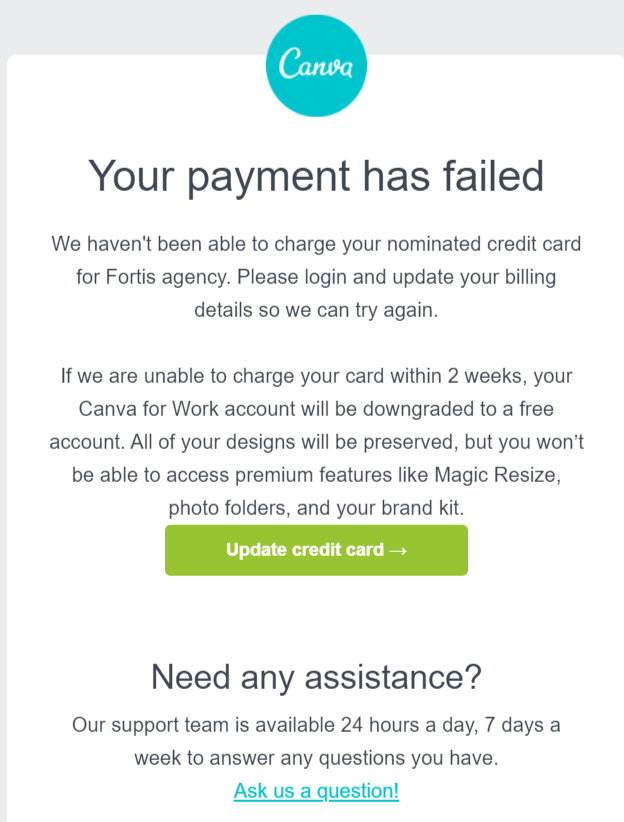The image size is (624, 822).
Task: Open the "Ask us a question!" link
Action: 316,791
